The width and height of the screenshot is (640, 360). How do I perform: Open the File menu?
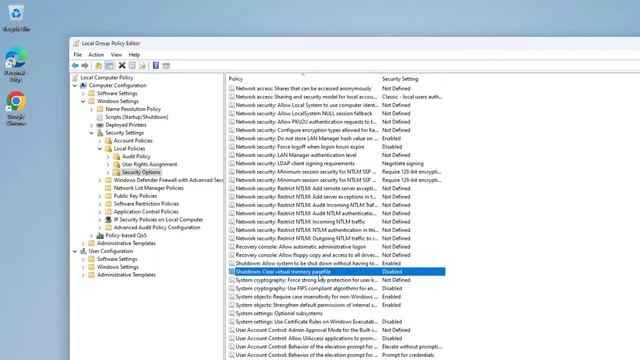pos(78,55)
